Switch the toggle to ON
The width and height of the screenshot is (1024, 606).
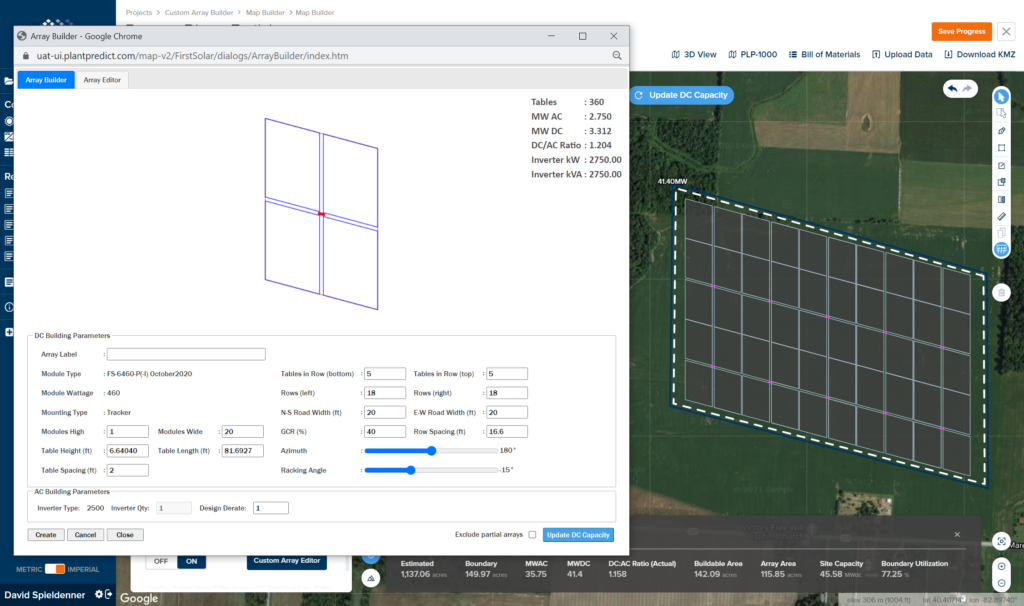click(x=191, y=561)
